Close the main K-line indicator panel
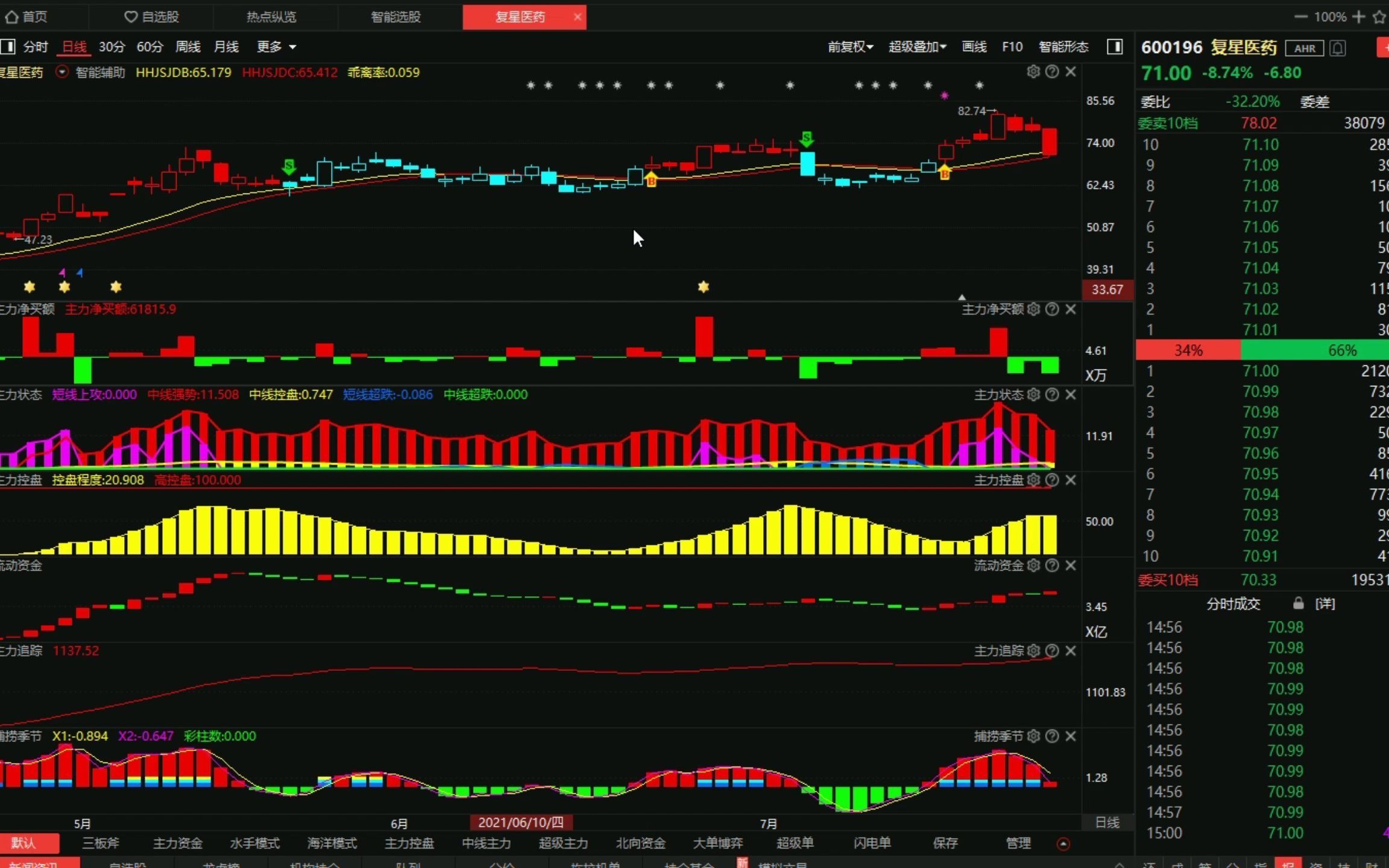The image size is (1389, 868). point(1071,72)
